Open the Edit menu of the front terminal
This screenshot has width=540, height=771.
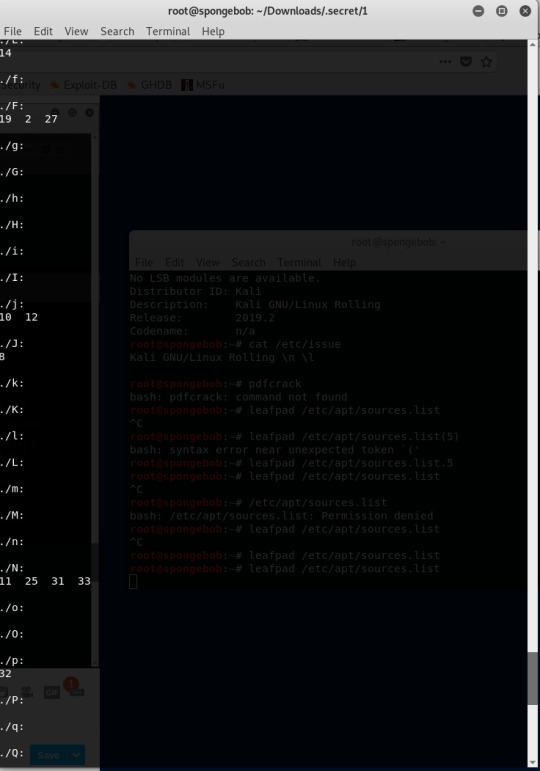tap(43, 31)
